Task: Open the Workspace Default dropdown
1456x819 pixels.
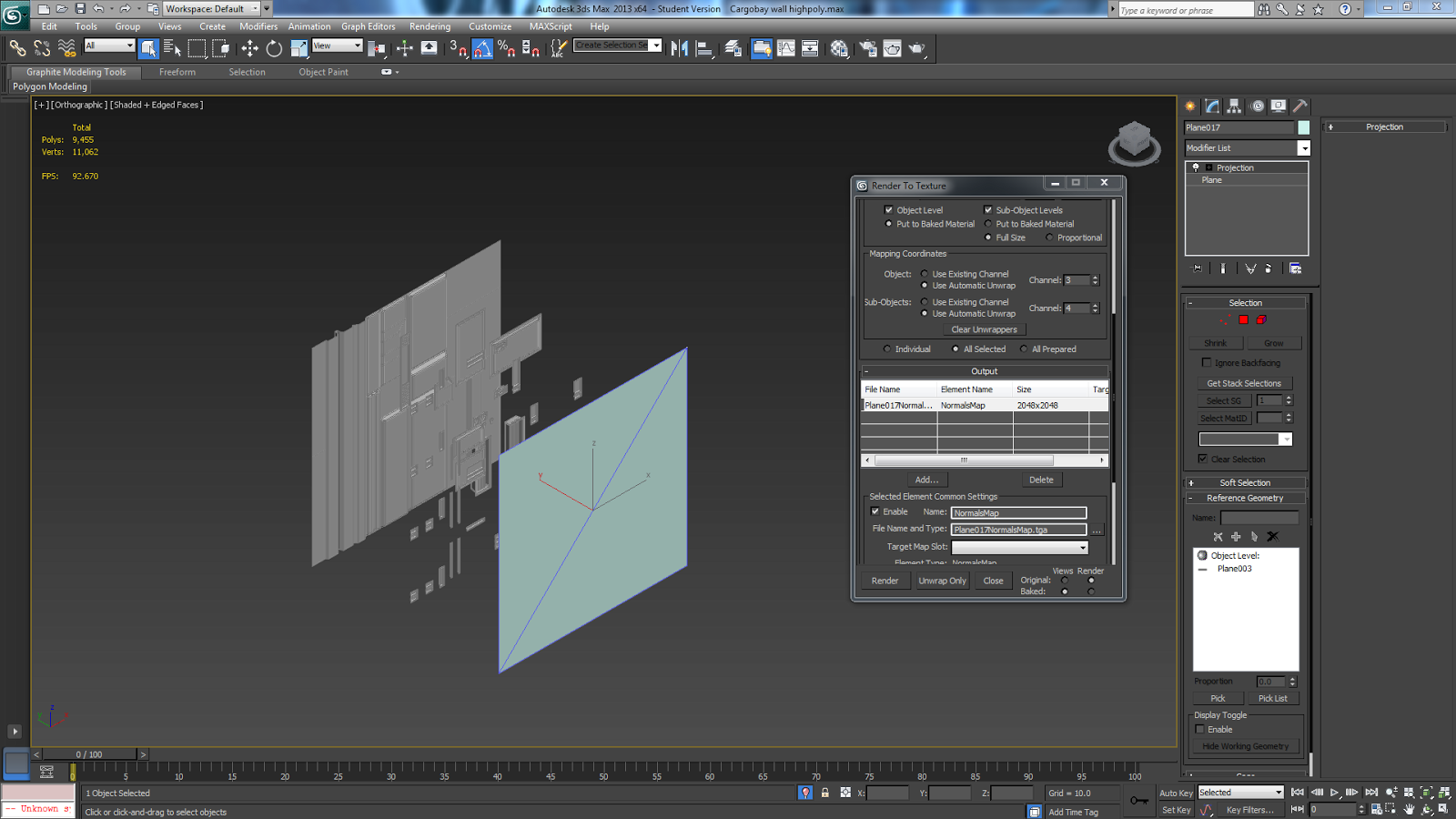Action: pos(267,9)
